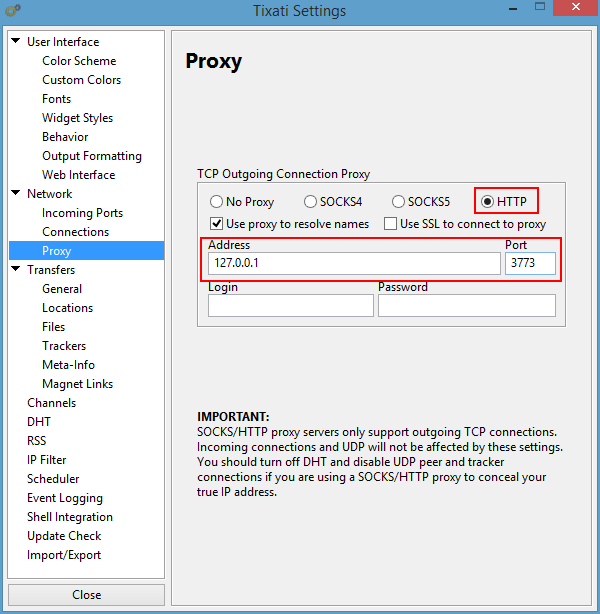Collapse the User Interface tree section
The height and width of the screenshot is (614, 600).
coord(16,41)
